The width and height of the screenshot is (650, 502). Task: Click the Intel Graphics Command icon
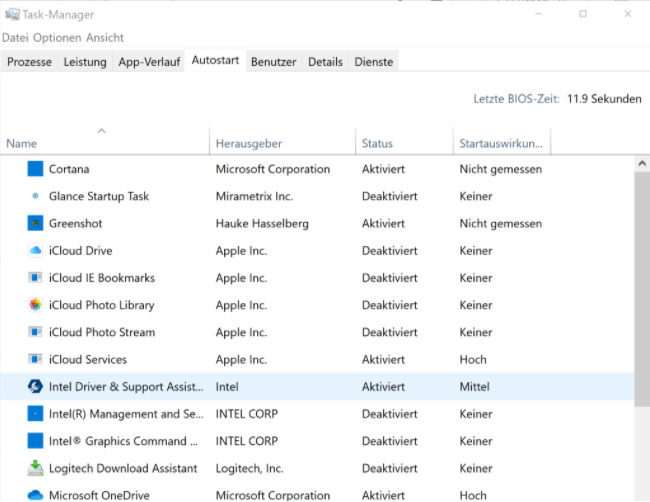click(35, 441)
